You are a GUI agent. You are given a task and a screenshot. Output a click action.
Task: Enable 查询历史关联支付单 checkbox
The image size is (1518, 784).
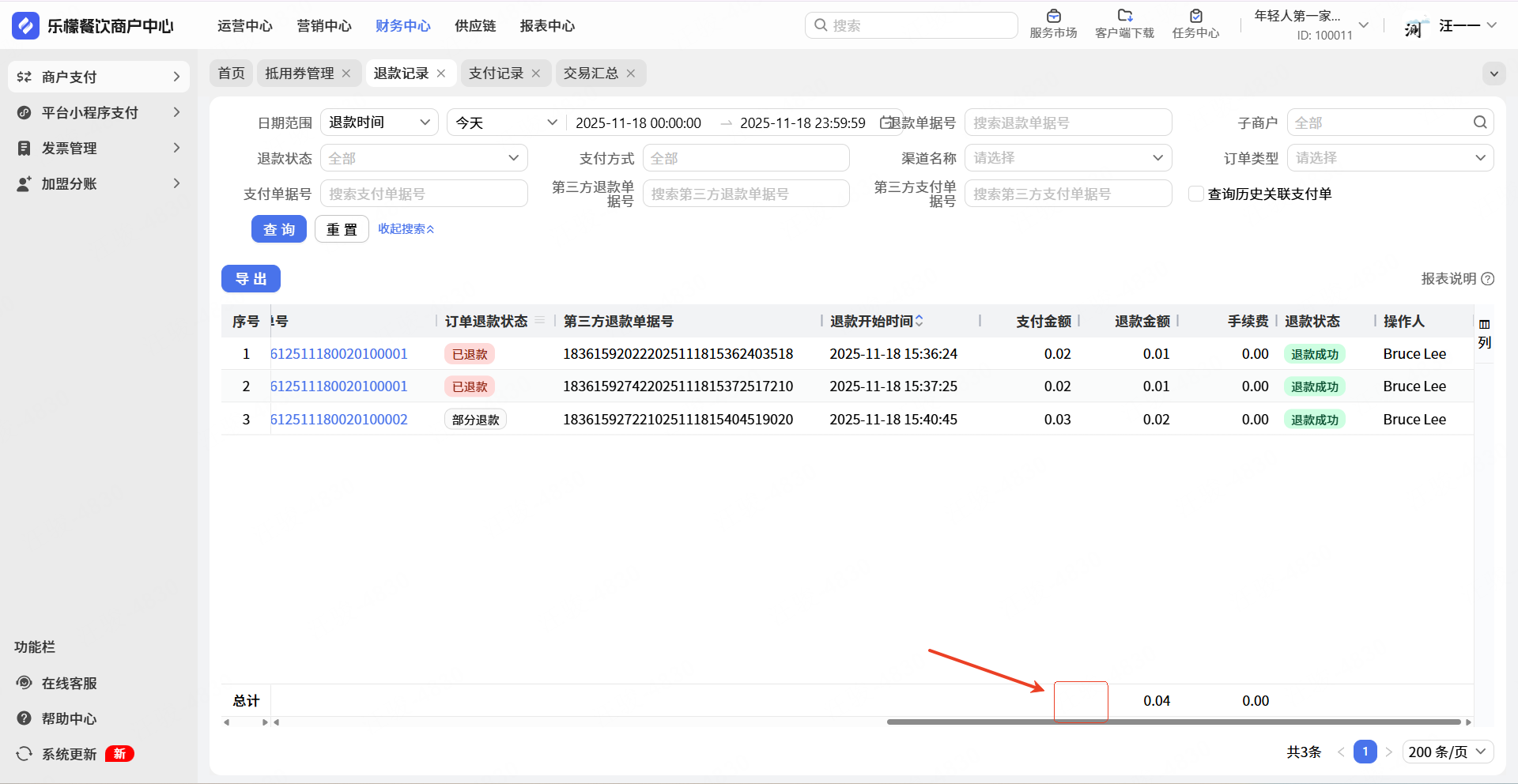point(1196,194)
